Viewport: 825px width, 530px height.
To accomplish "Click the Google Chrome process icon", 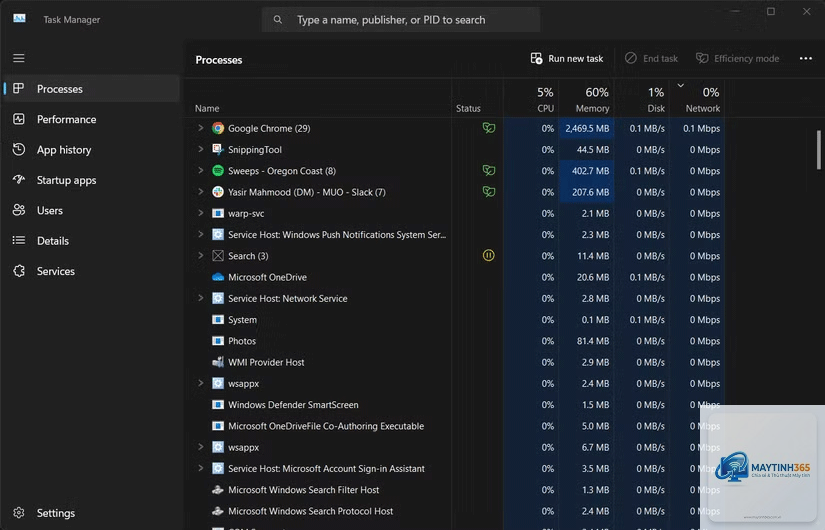I will coord(218,128).
